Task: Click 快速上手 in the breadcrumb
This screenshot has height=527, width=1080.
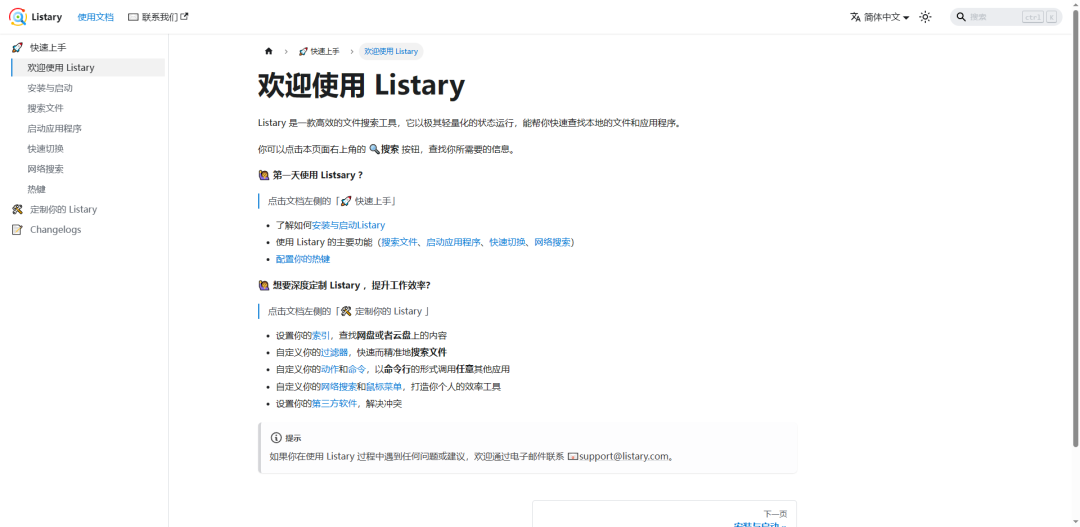Action: coord(319,51)
